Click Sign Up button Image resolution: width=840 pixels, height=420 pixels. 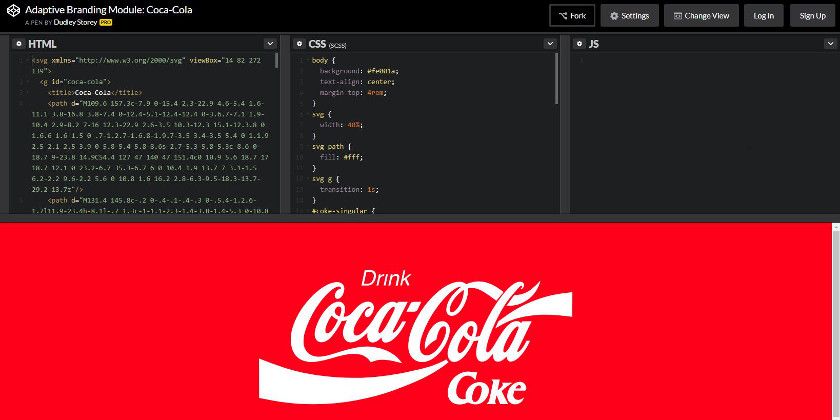coord(813,16)
